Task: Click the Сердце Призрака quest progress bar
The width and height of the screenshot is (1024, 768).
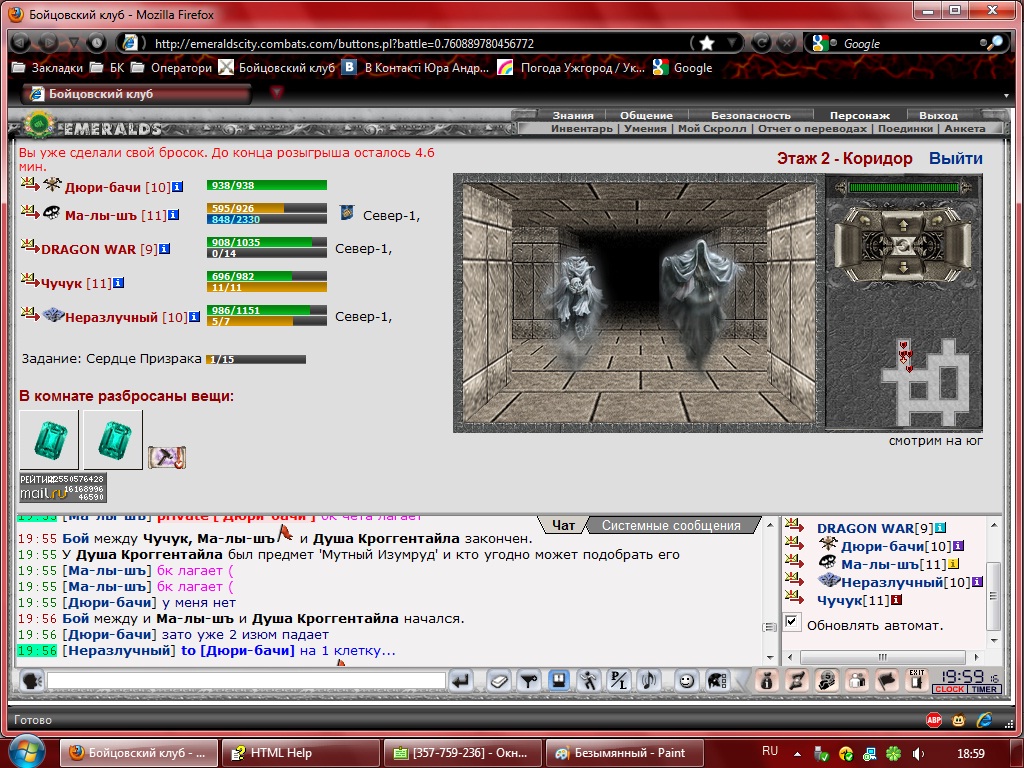Action: (x=256, y=359)
